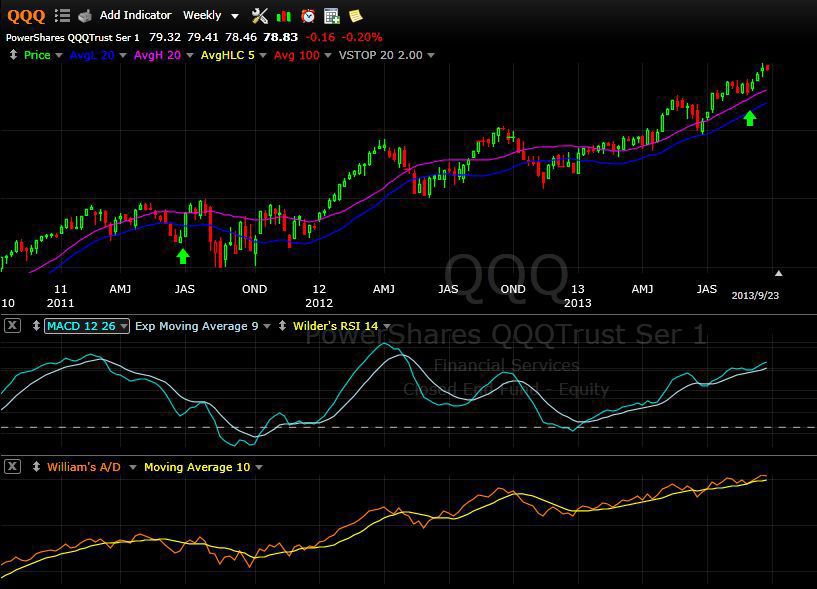Open the watchlist icon next to QQQ
The height and width of the screenshot is (589, 817).
62,15
